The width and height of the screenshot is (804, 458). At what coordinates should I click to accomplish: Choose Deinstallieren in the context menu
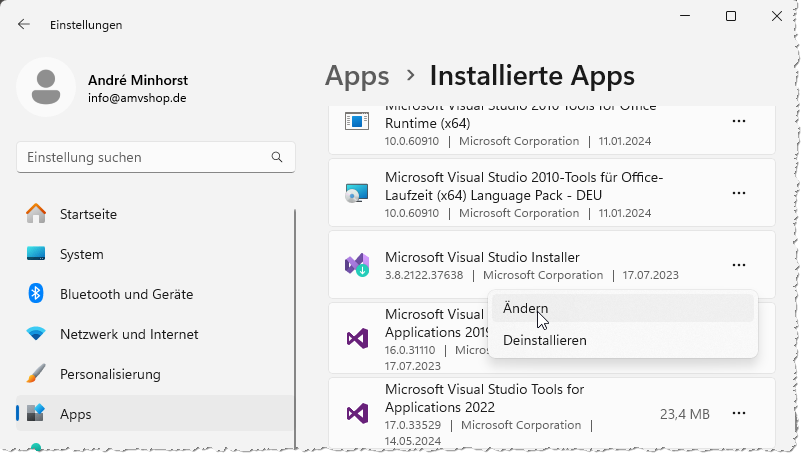coord(623,340)
